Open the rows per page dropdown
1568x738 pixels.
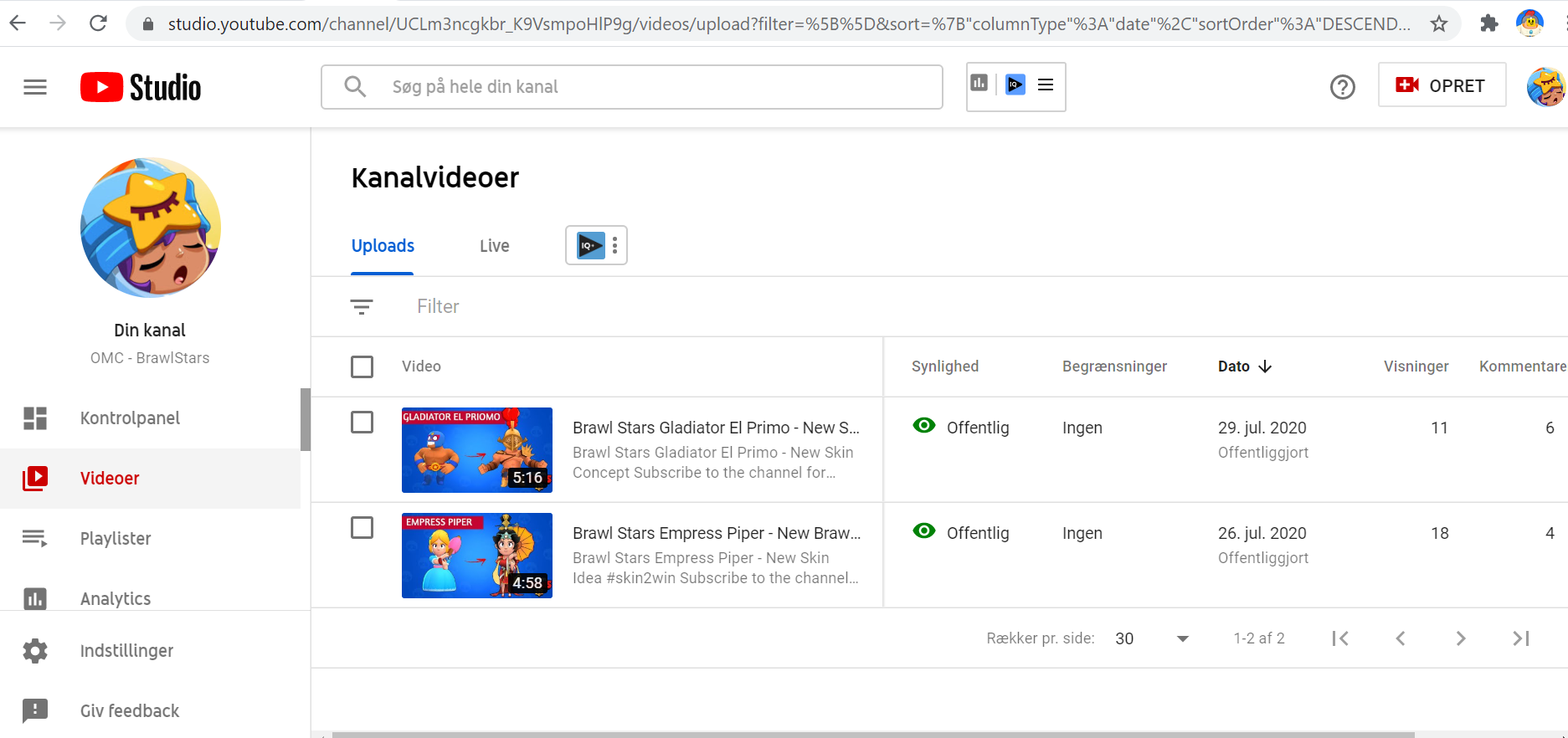[1152, 638]
